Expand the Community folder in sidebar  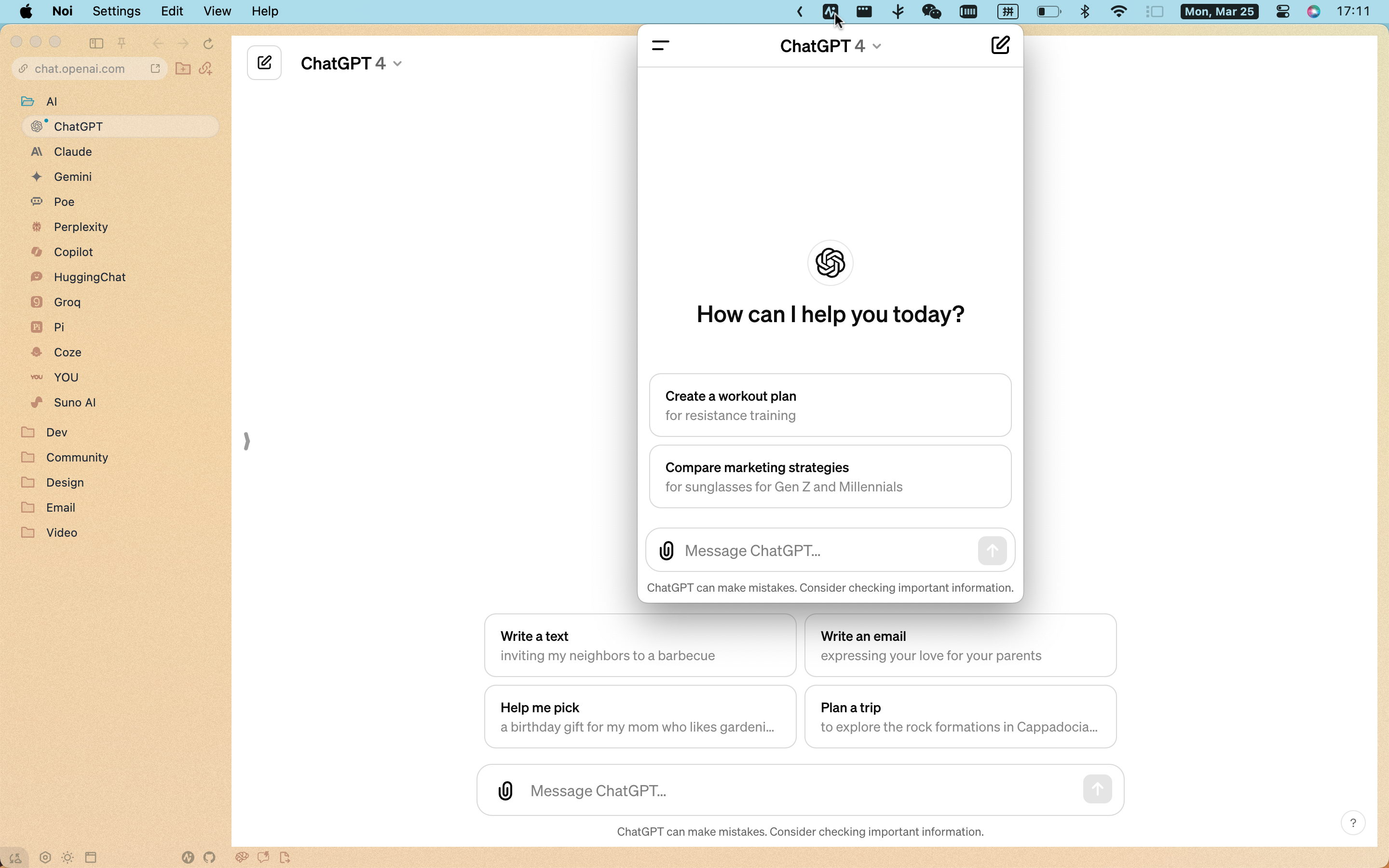[76, 457]
